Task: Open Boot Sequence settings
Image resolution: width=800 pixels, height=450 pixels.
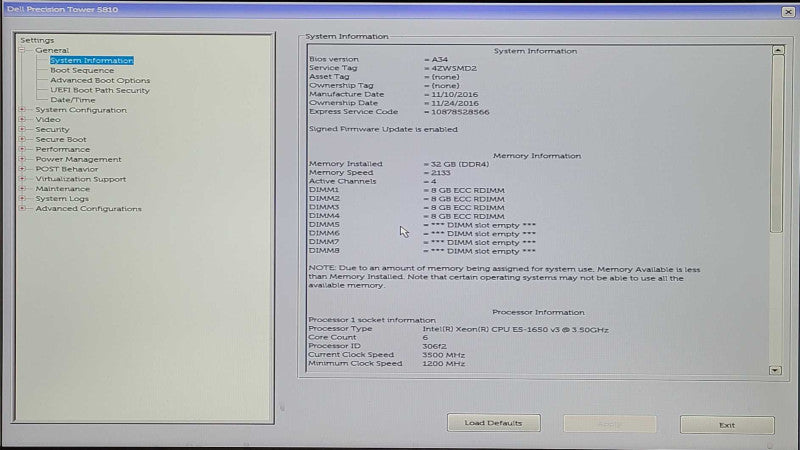Action: (82, 70)
